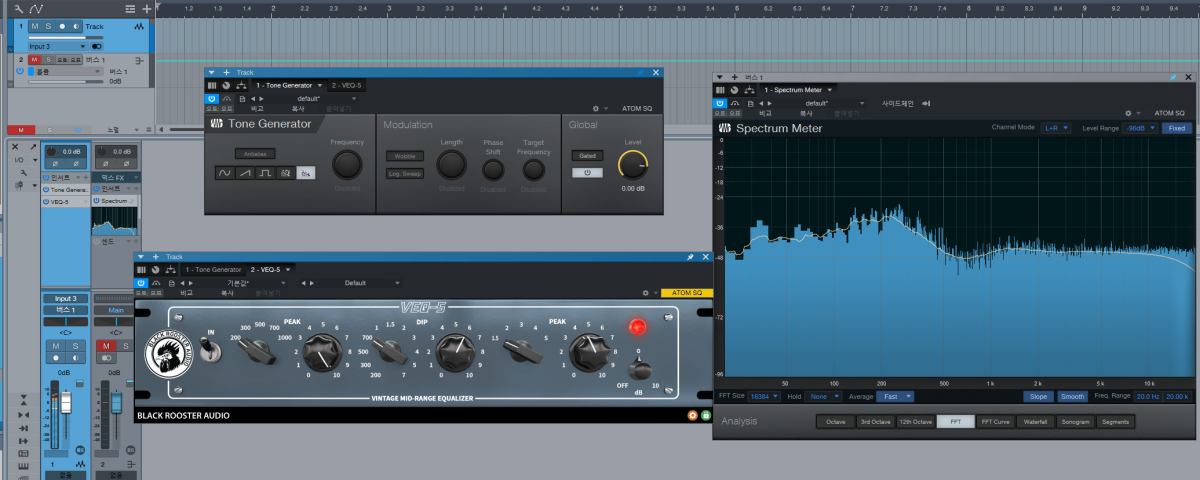Image resolution: width=1200 pixels, height=480 pixels.
Task: Open the gear settings in Spectrum Meter window
Action: [x=1129, y=113]
